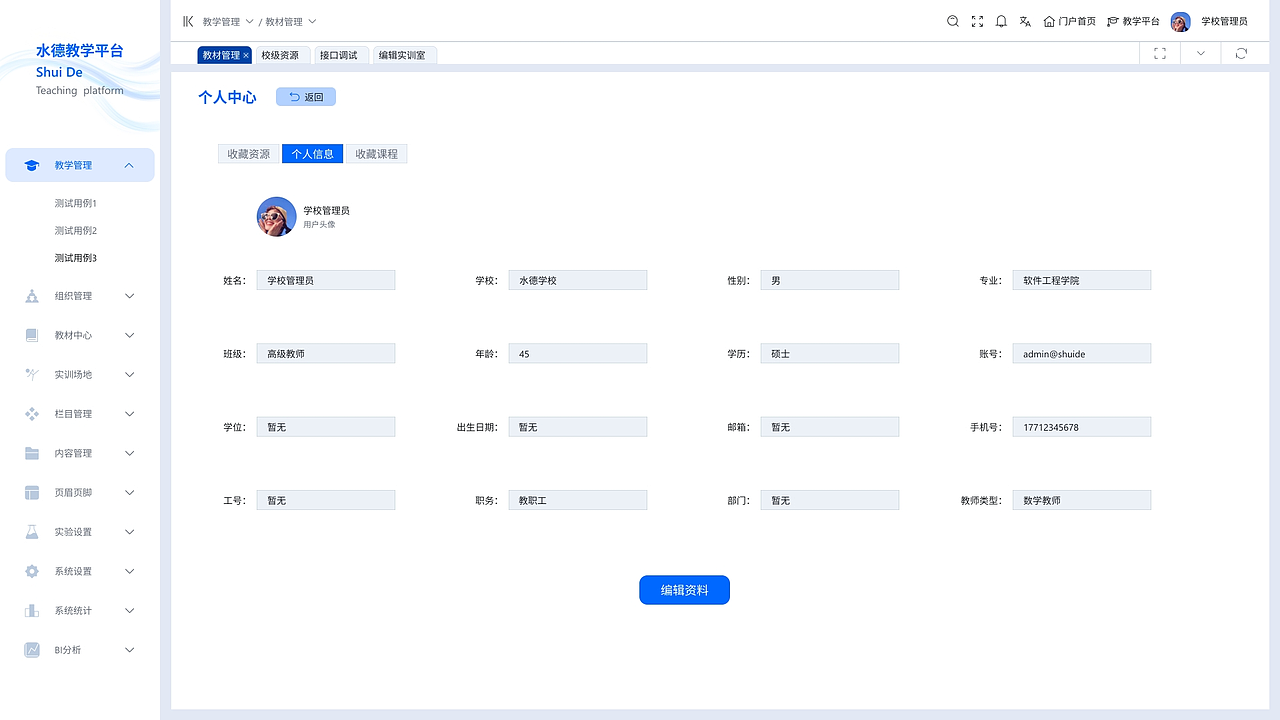Expand the 内容管理 chevron
The height and width of the screenshot is (720, 1280).
(129, 453)
